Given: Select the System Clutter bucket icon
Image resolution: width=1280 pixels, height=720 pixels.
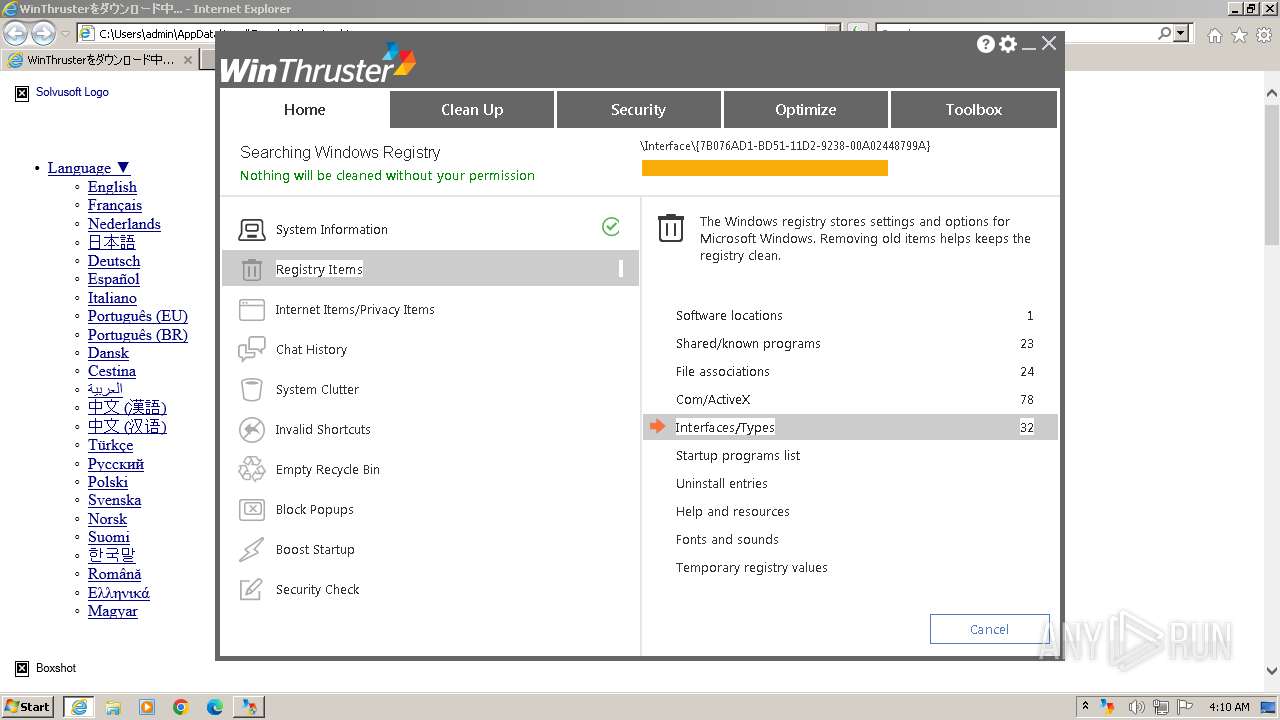Looking at the screenshot, I should (x=252, y=390).
